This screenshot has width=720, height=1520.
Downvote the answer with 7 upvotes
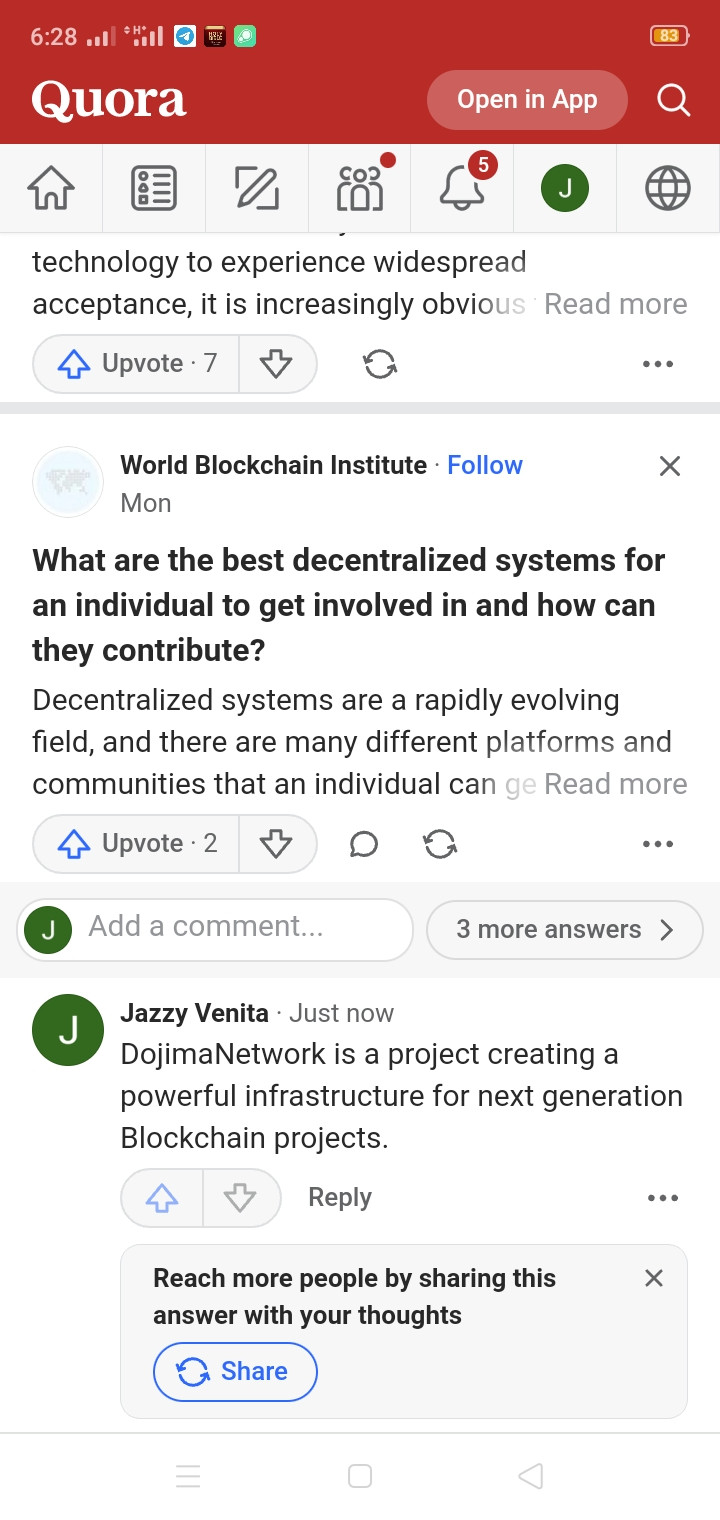[x=277, y=364]
